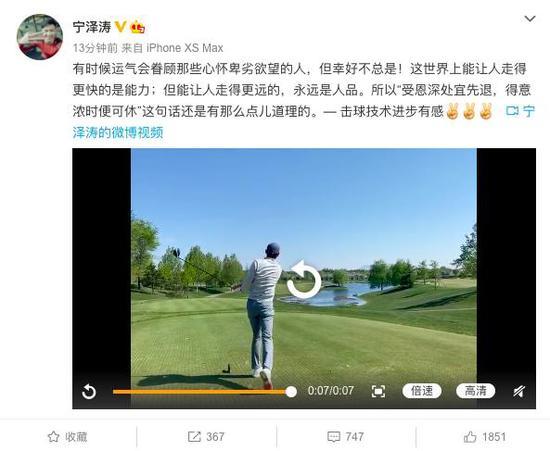Like the post with thumbs-up 1851
The height and width of the screenshot is (451, 550).
pyautogui.click(x=485, y=437)
